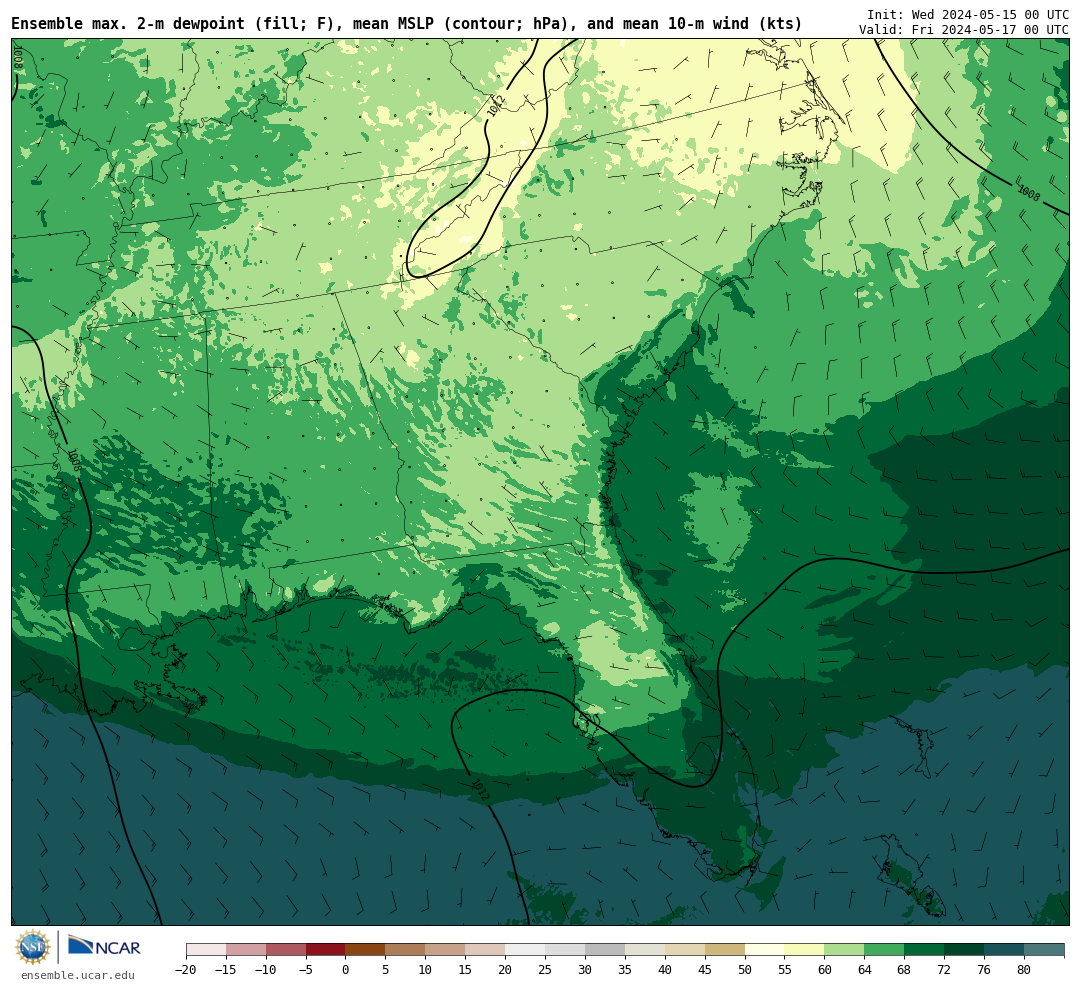Click the 30 colorbar tick label
1080x988 pixels.
[585, 970]
